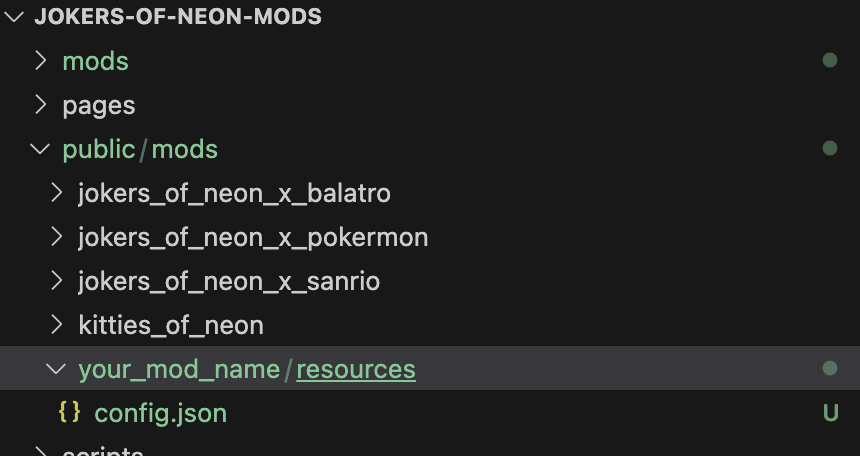The image size is (860, 456).
Task: Expand the mods folder chevron
Action: 41,60
